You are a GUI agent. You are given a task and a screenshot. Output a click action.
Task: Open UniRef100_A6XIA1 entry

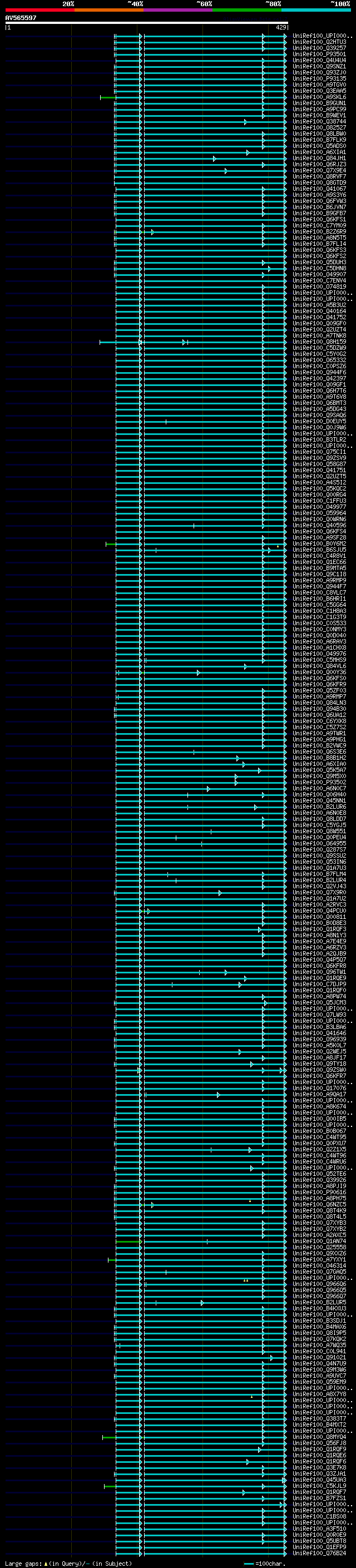(319, 152)
